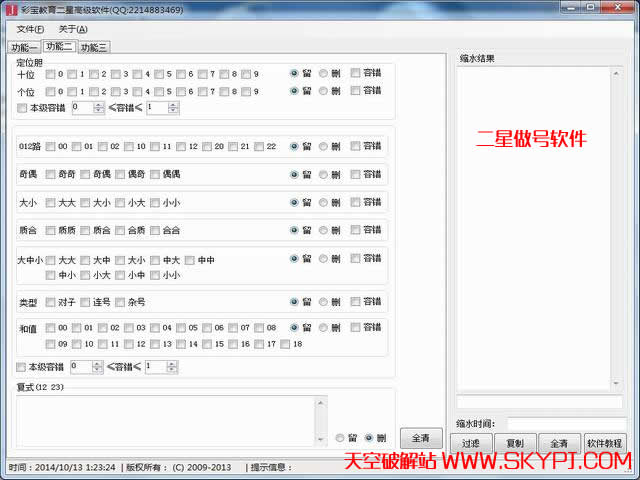Select 留 radio beside the 复式 box

click(341, 438)
